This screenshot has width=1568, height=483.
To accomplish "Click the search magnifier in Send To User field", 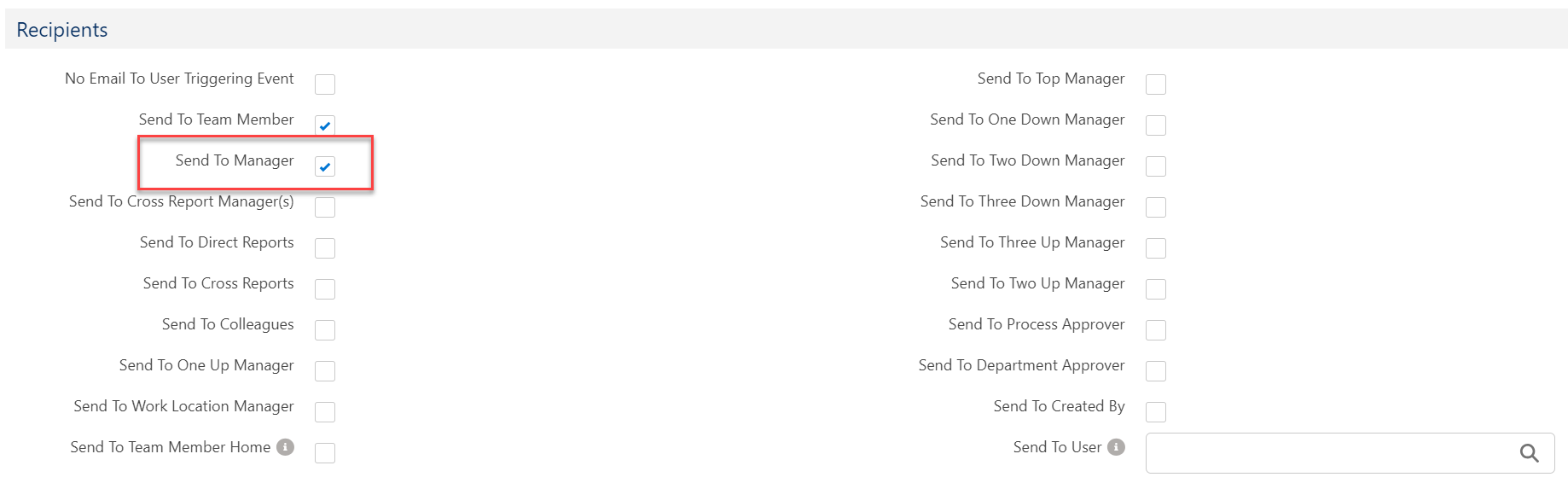I will [x=1529, y=453].
